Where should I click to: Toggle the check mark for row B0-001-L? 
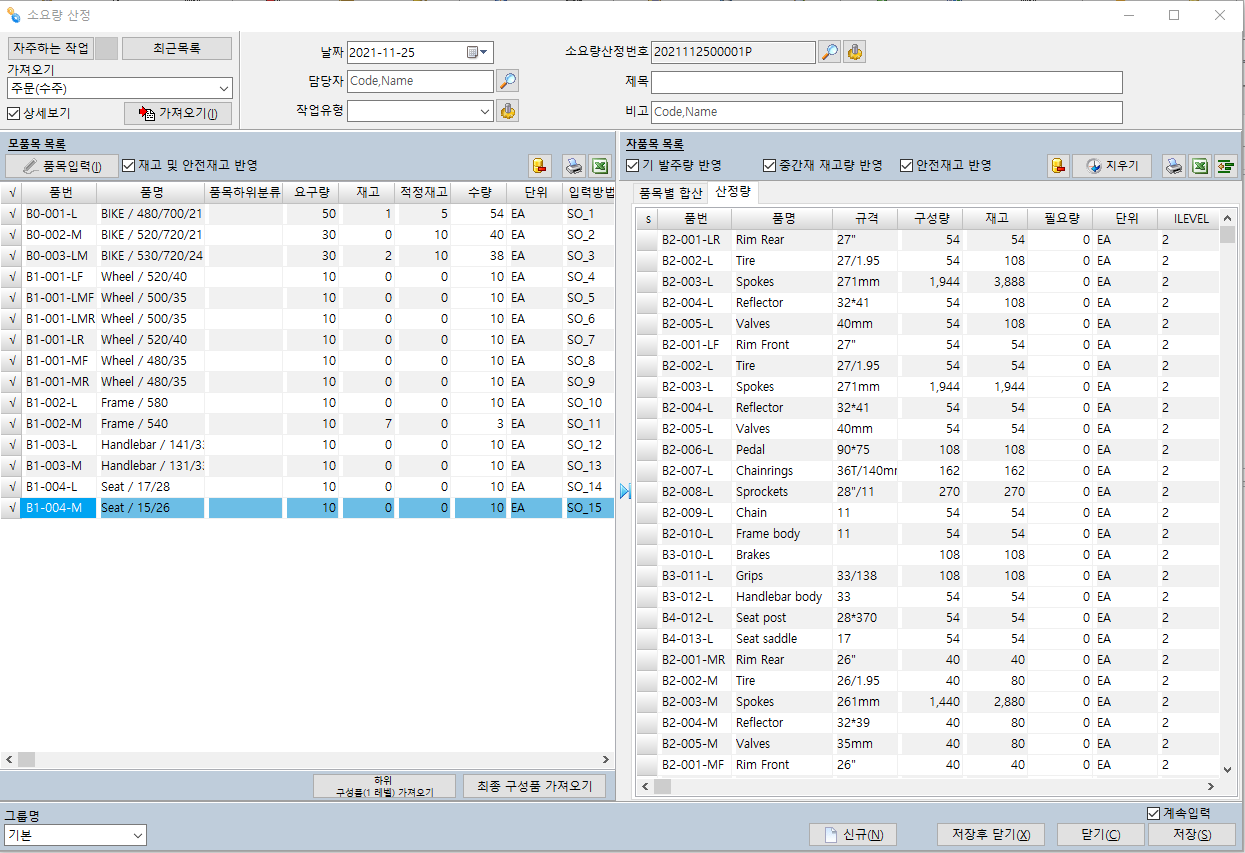click(11, 213)
